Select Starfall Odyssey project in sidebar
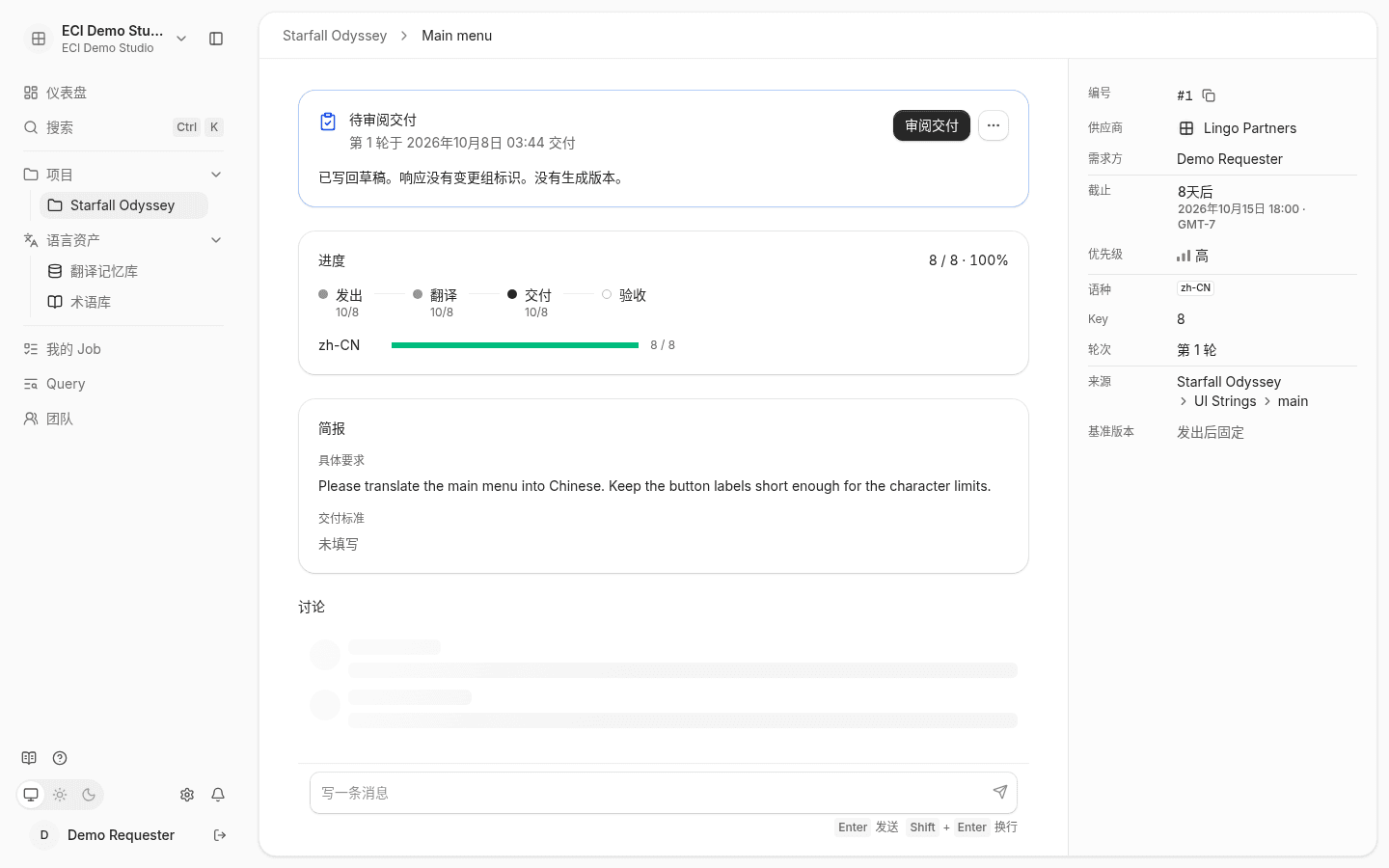1389x868 pixels. click(123, 205)
